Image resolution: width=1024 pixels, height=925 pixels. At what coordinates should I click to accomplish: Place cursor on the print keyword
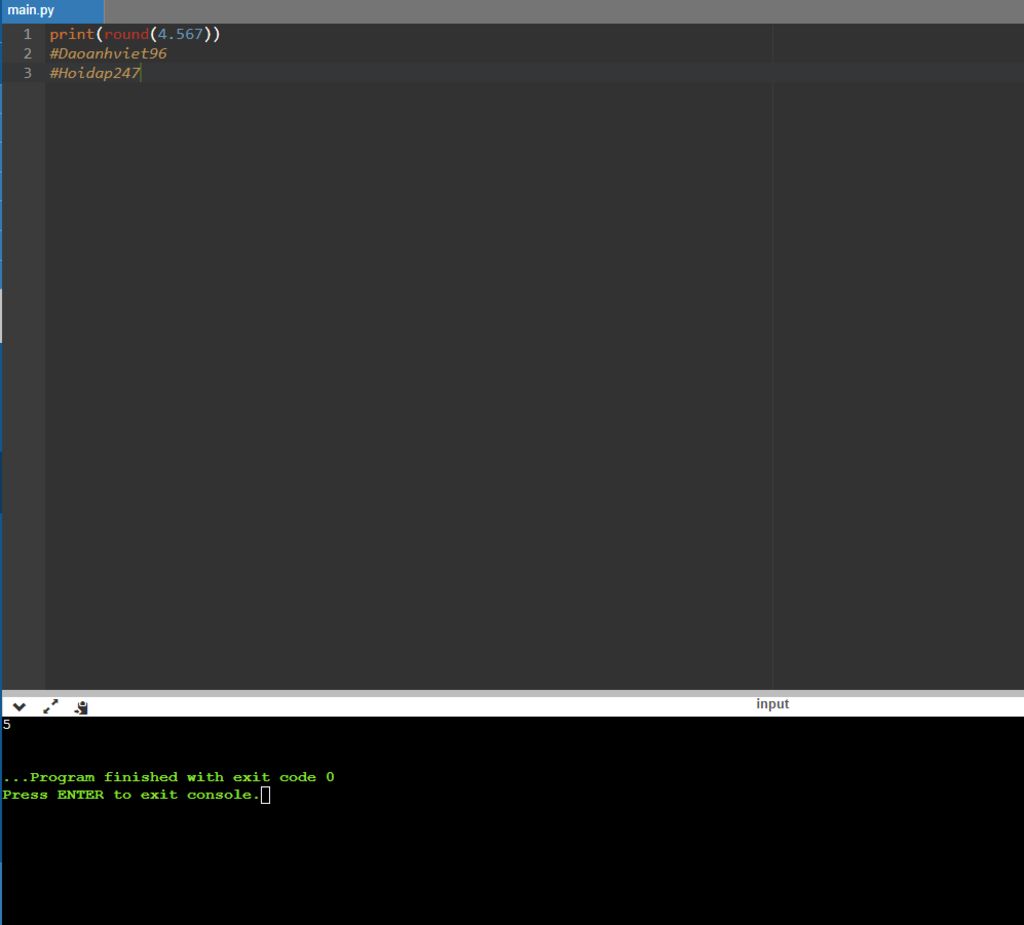tap(71, 34)
